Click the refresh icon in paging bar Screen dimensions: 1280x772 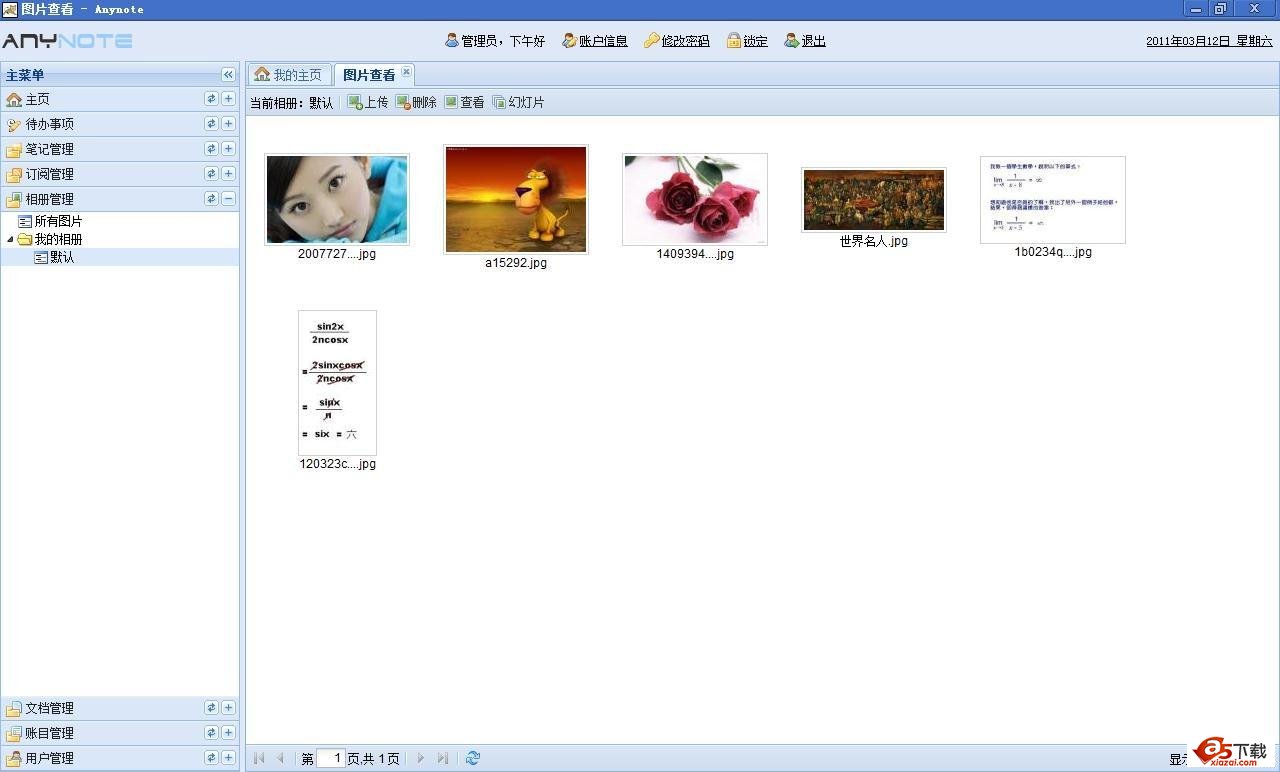[x=473, y=758]
